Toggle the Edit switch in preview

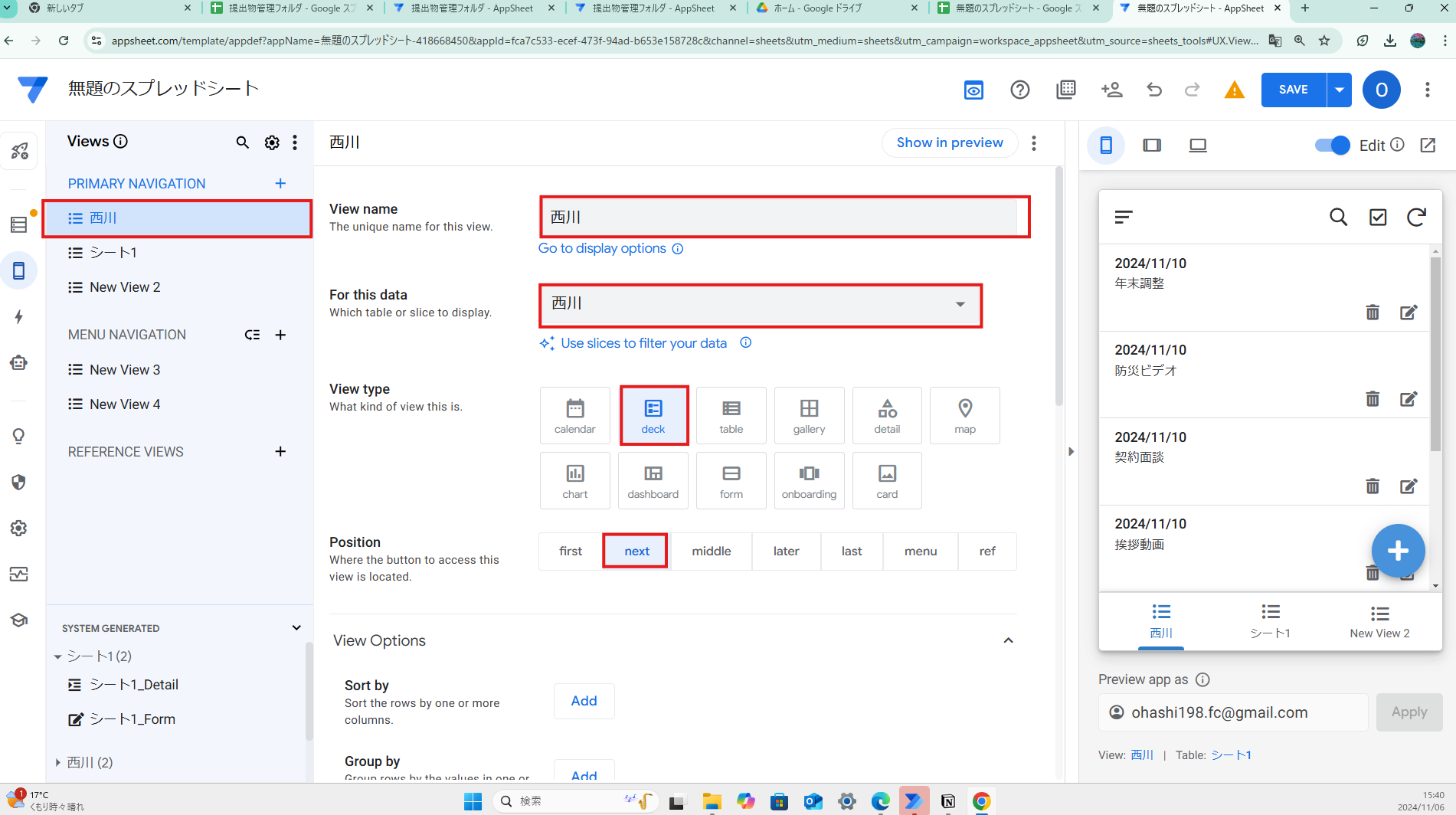1332,145
